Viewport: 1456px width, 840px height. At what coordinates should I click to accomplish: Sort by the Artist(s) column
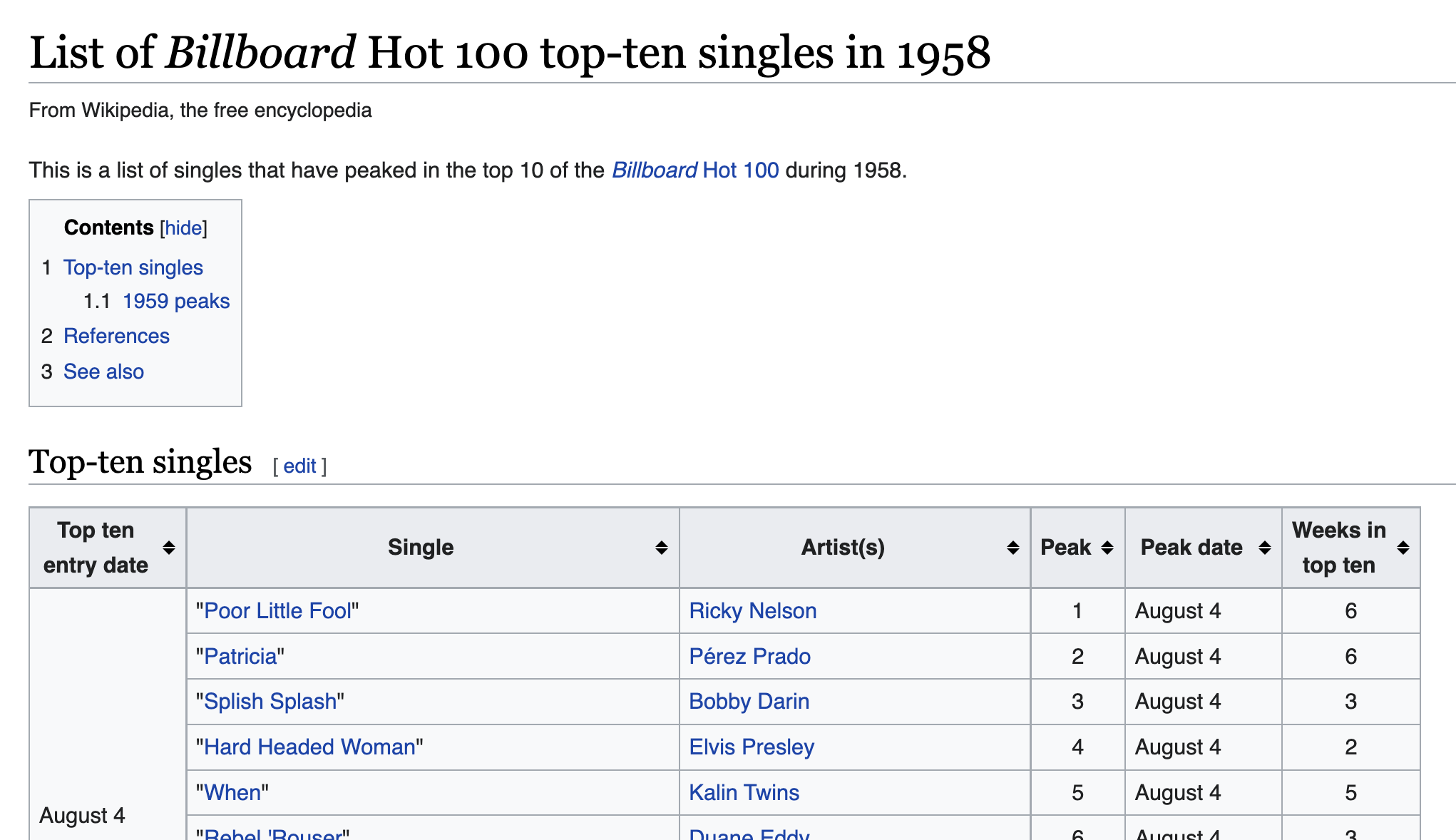pyautogui.click(x=1012, y=548)
